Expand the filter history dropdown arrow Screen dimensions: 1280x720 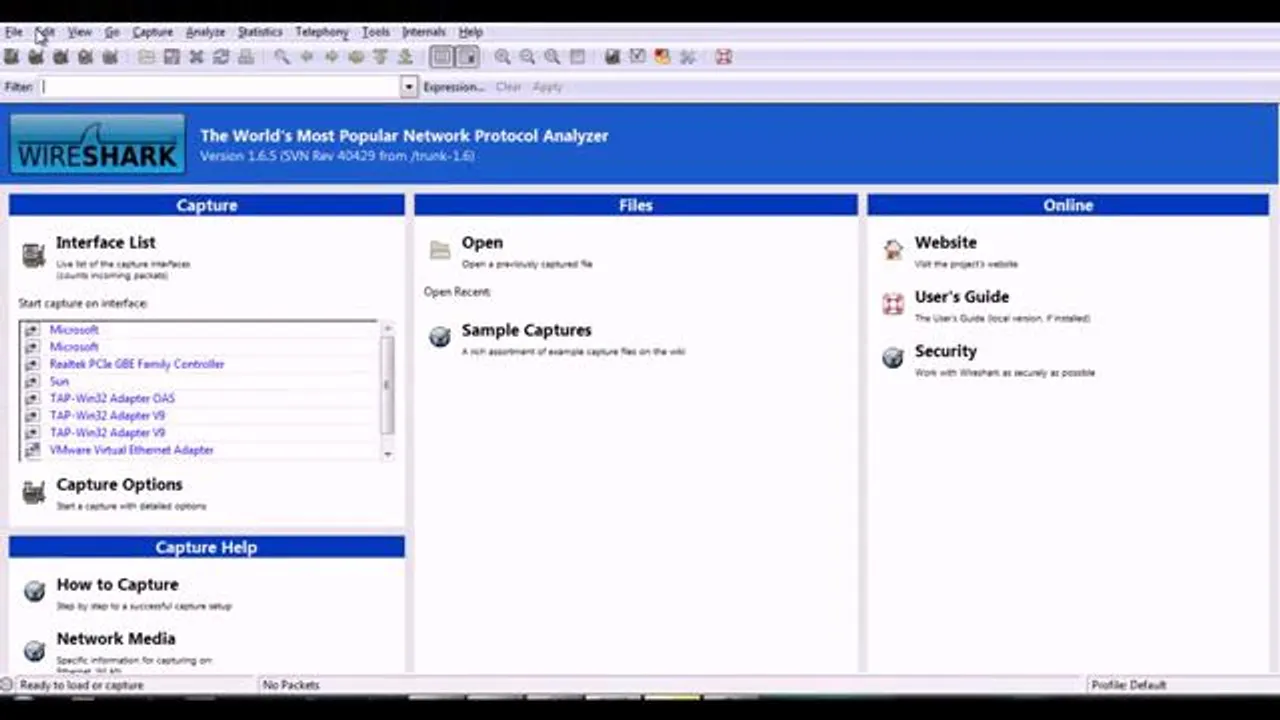point(409,87)
